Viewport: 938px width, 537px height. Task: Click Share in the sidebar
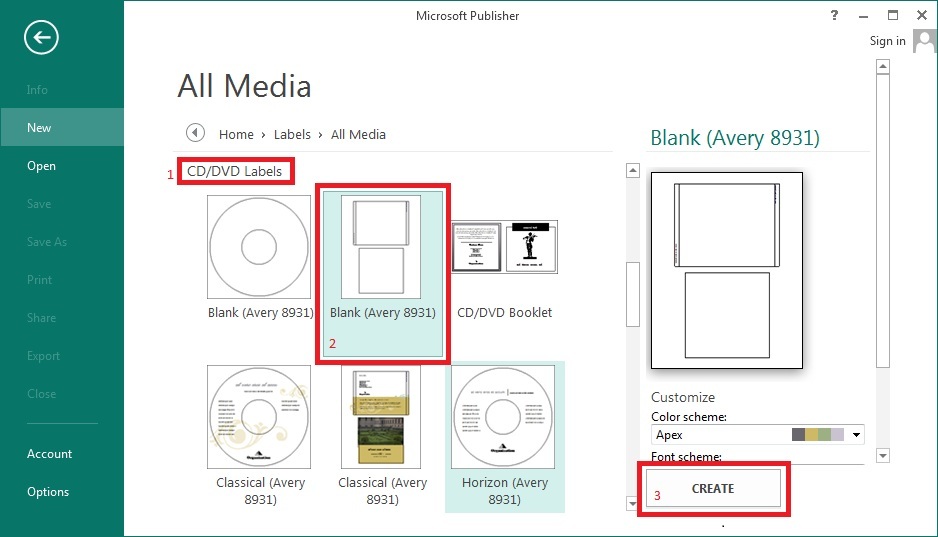click(41, 318)
